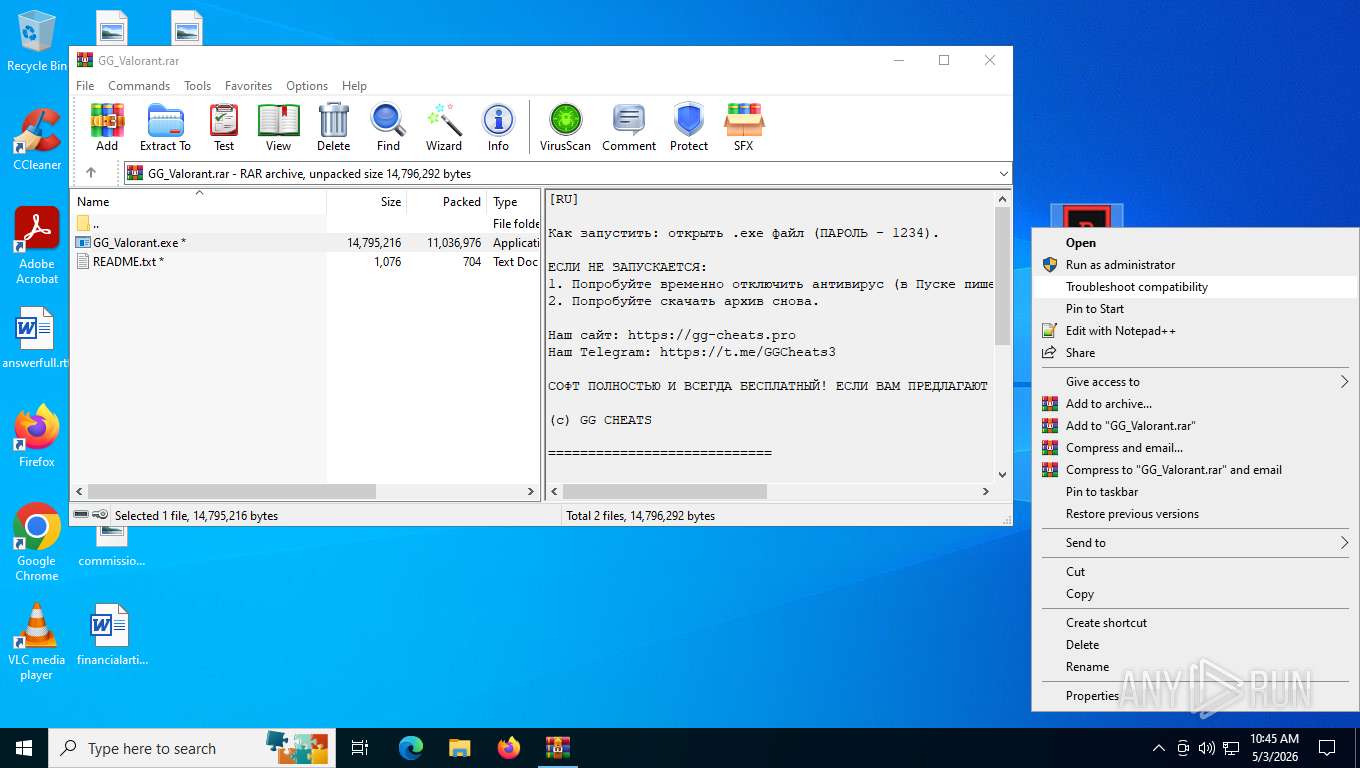Open VLC media player desktop icon
The image size is (1360, 768).
pyautogui.click(x=37, y=641)
